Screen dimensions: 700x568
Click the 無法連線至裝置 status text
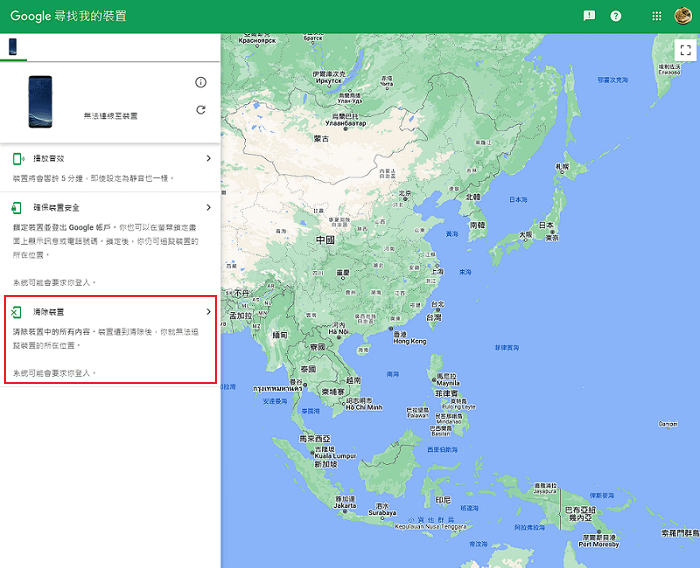click(111, 116)
